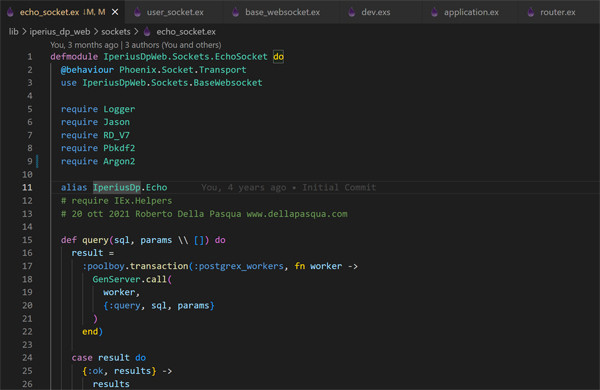Click 'results' on line 26
This screenshot has width=600, height=390.
coord(111,384)
